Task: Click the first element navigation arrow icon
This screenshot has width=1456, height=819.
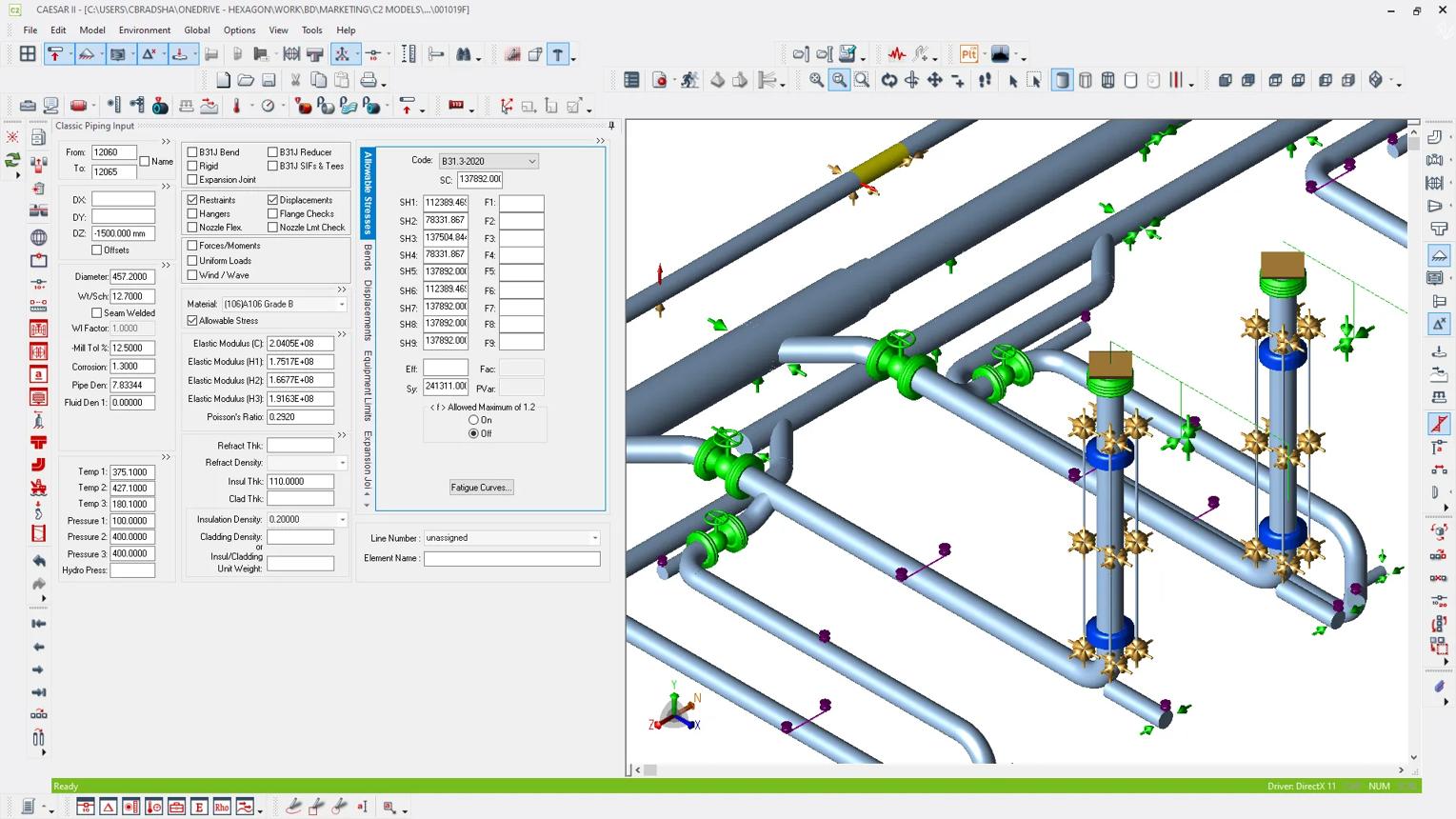Action: (x=38, y=624)
